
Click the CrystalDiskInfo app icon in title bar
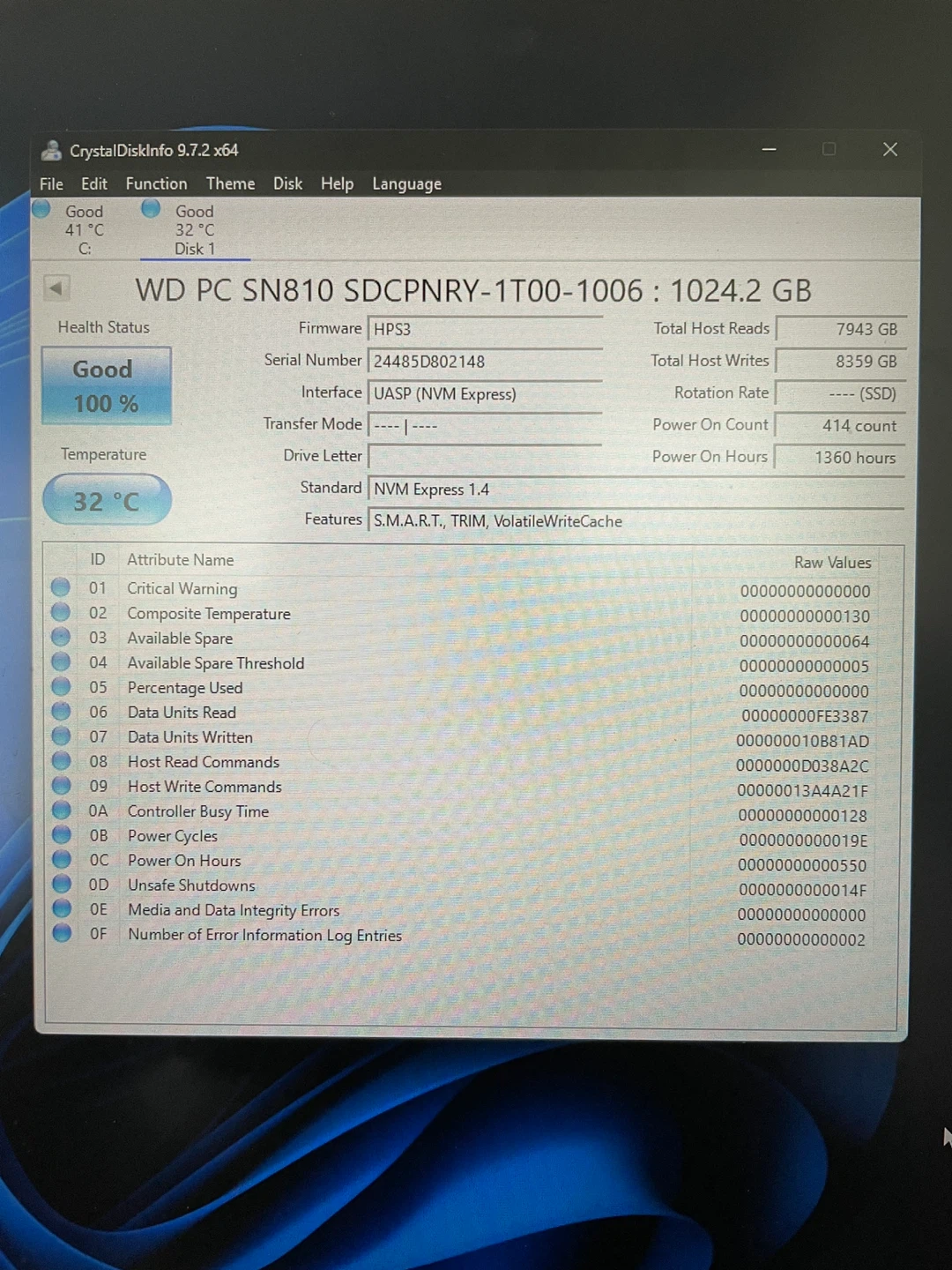51,151
